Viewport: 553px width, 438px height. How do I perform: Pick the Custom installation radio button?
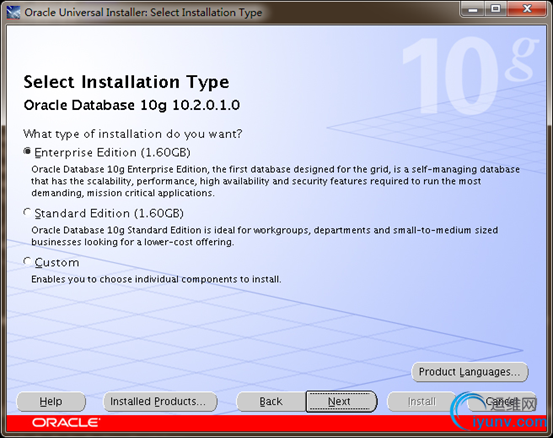(x=27, y=261)
